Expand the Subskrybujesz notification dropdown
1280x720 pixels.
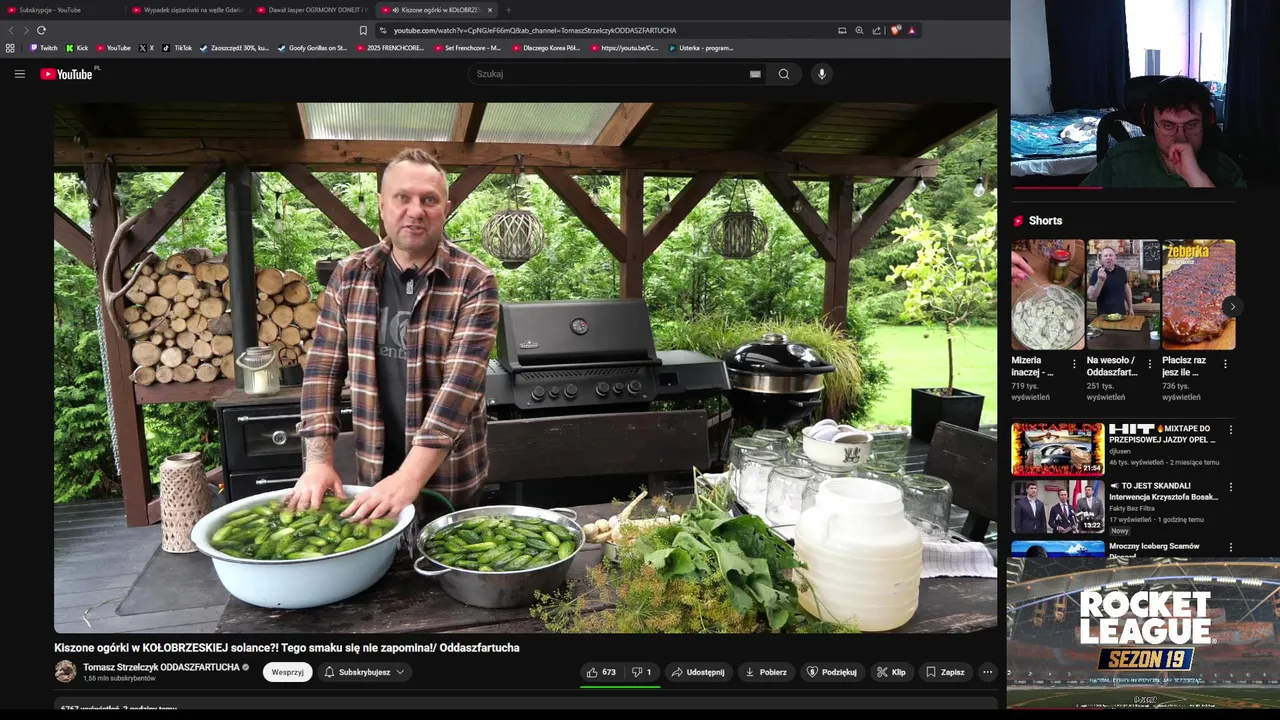[x=365, y=672]
